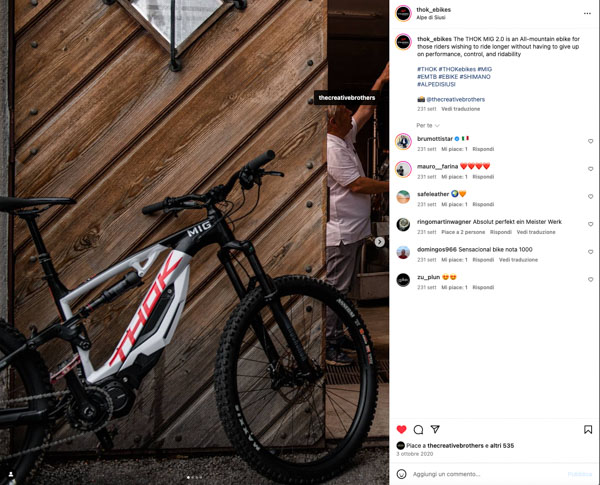The height and width of the screenshot is (485, 600).
Task: Unlike the post with the red heart
Action: click(401, 429)
